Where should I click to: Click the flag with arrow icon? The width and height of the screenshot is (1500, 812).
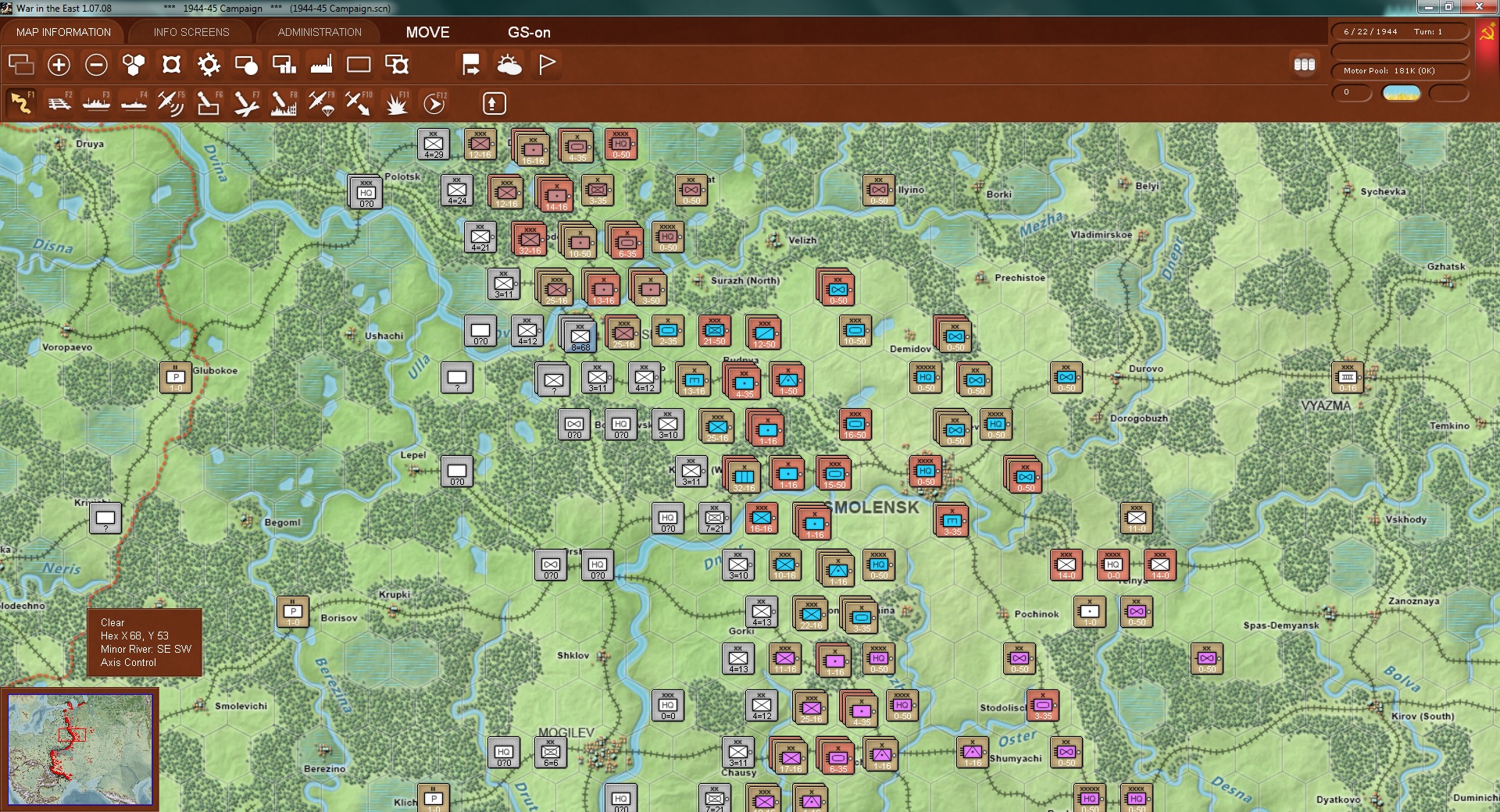471,64
